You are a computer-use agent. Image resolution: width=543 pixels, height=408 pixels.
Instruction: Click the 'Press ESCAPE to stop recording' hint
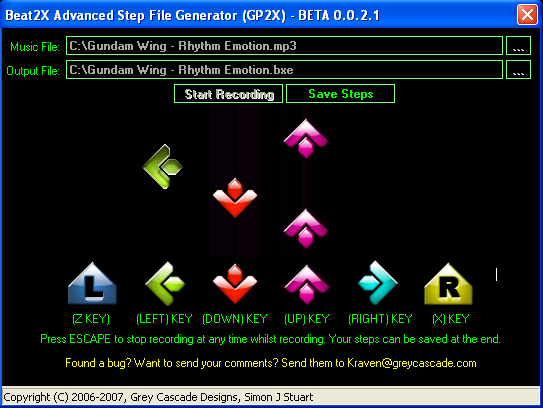point(270,339)
